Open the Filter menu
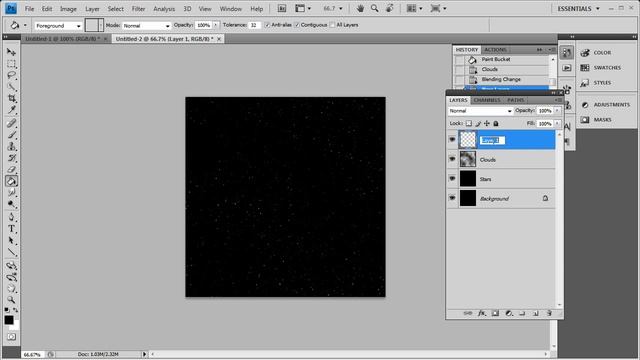 (x=138, y=9)
